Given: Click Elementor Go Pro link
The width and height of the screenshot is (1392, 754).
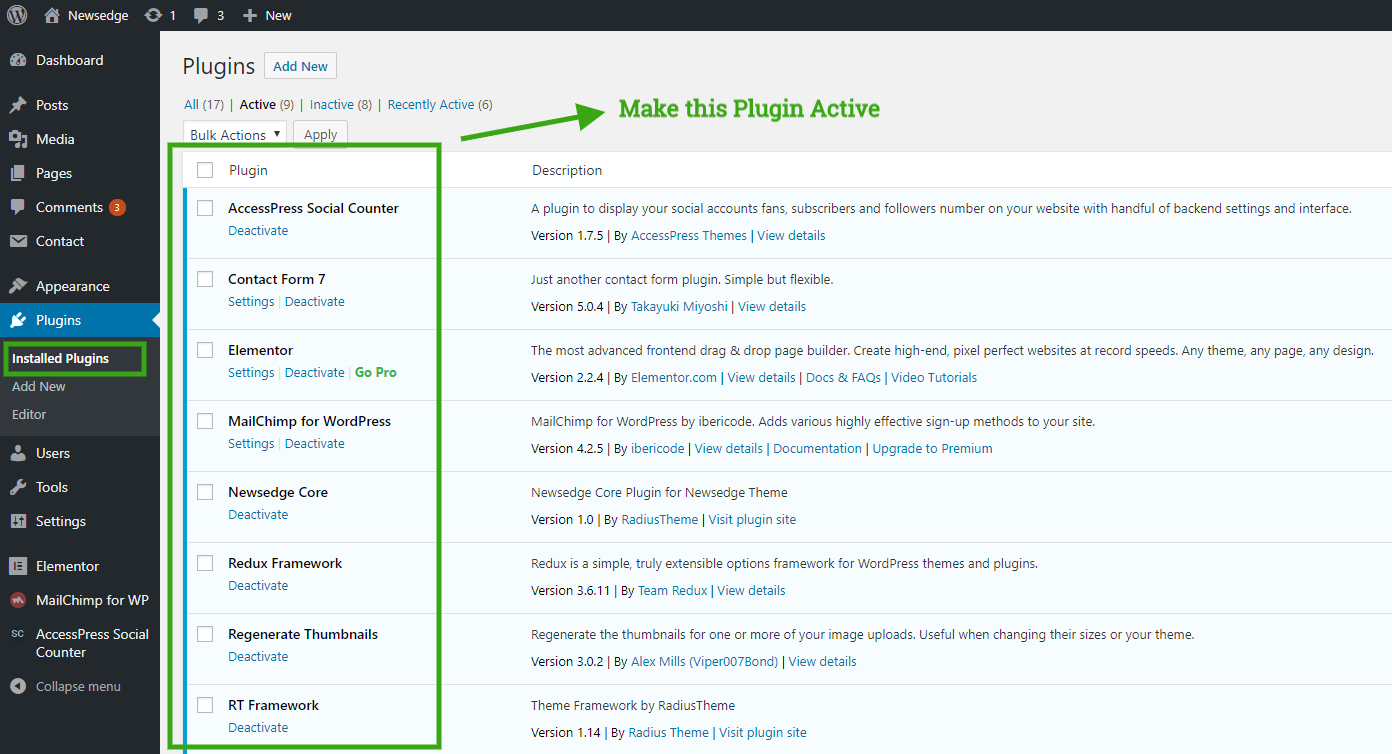Looking at the screenshot, I should [x=376, y=372].
